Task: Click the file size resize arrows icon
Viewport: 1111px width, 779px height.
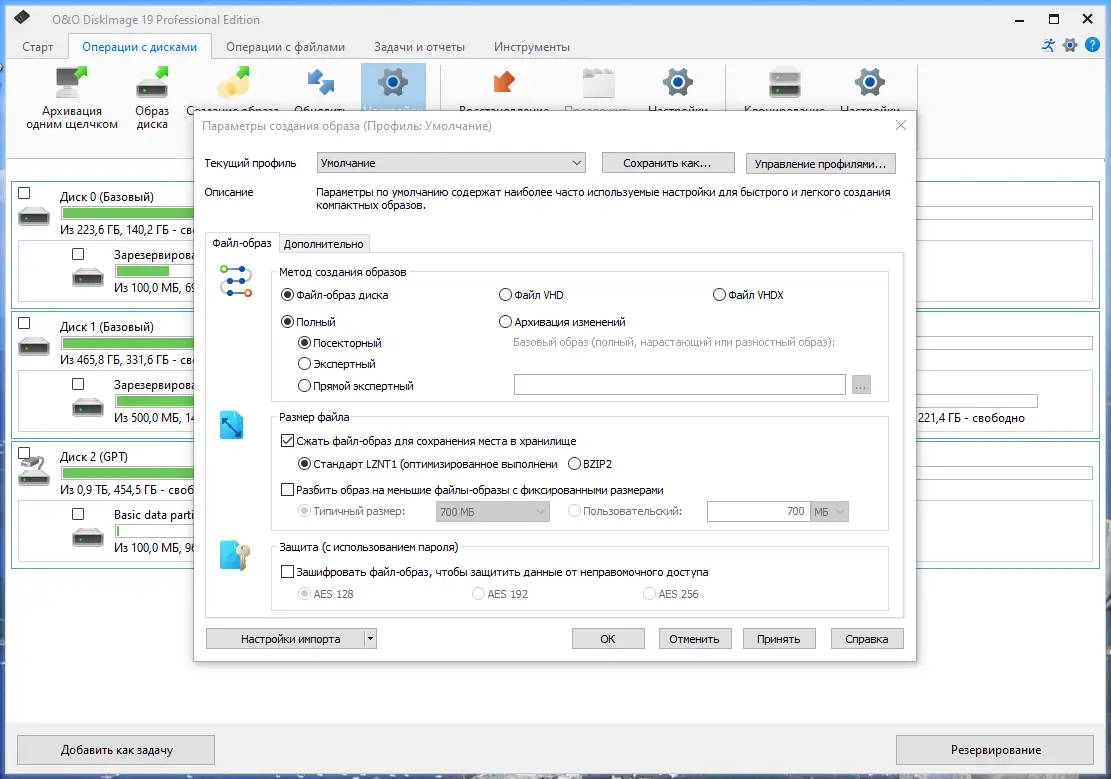Action: click(232, 425)
